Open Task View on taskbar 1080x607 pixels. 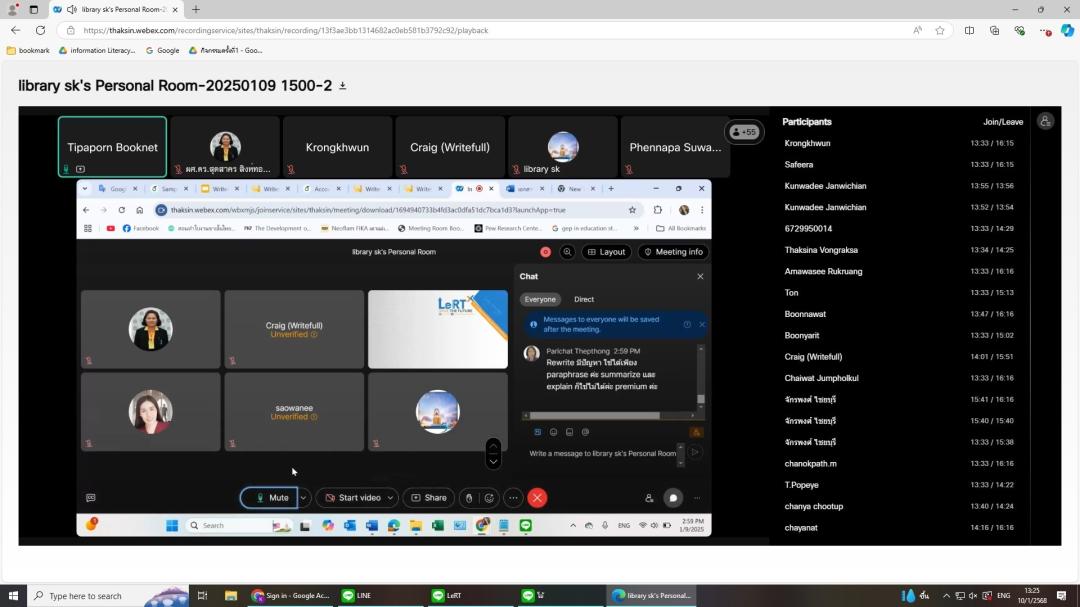click(x=202, y=595)
